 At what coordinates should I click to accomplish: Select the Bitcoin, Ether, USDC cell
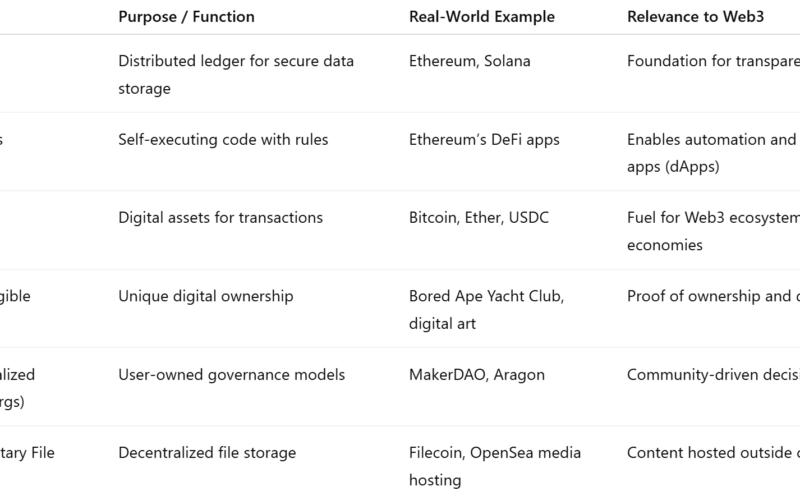(479, 218)
